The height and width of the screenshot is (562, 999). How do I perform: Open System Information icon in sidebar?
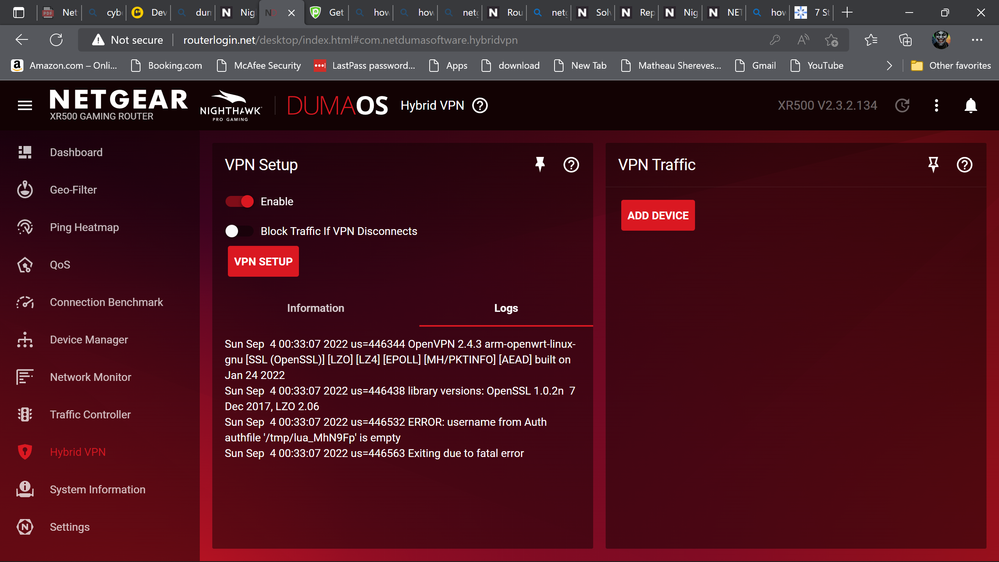(25, 489)
